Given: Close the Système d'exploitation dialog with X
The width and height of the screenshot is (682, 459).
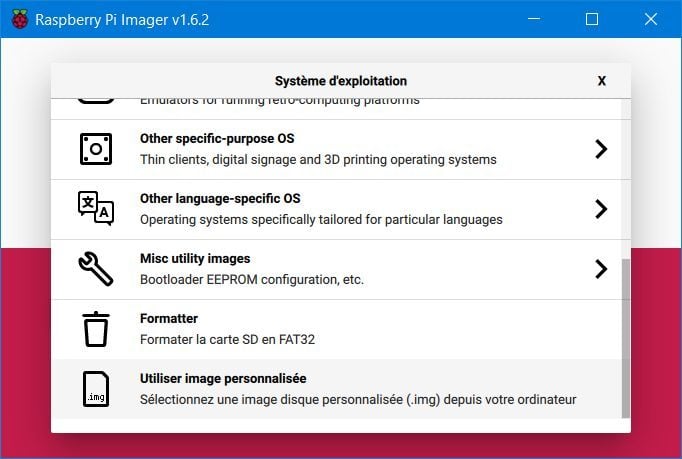Looking at the screenshot, I should tap(602, 81).
